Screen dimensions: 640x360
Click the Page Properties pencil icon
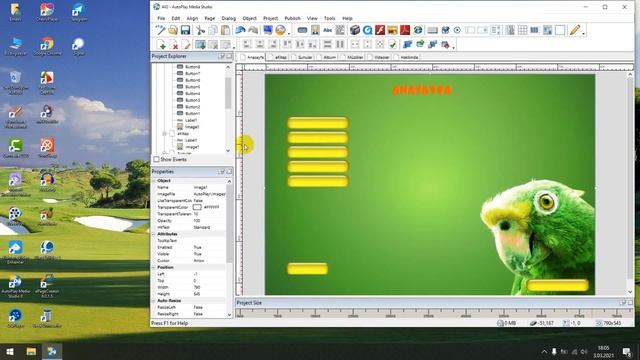coord(186,44)
